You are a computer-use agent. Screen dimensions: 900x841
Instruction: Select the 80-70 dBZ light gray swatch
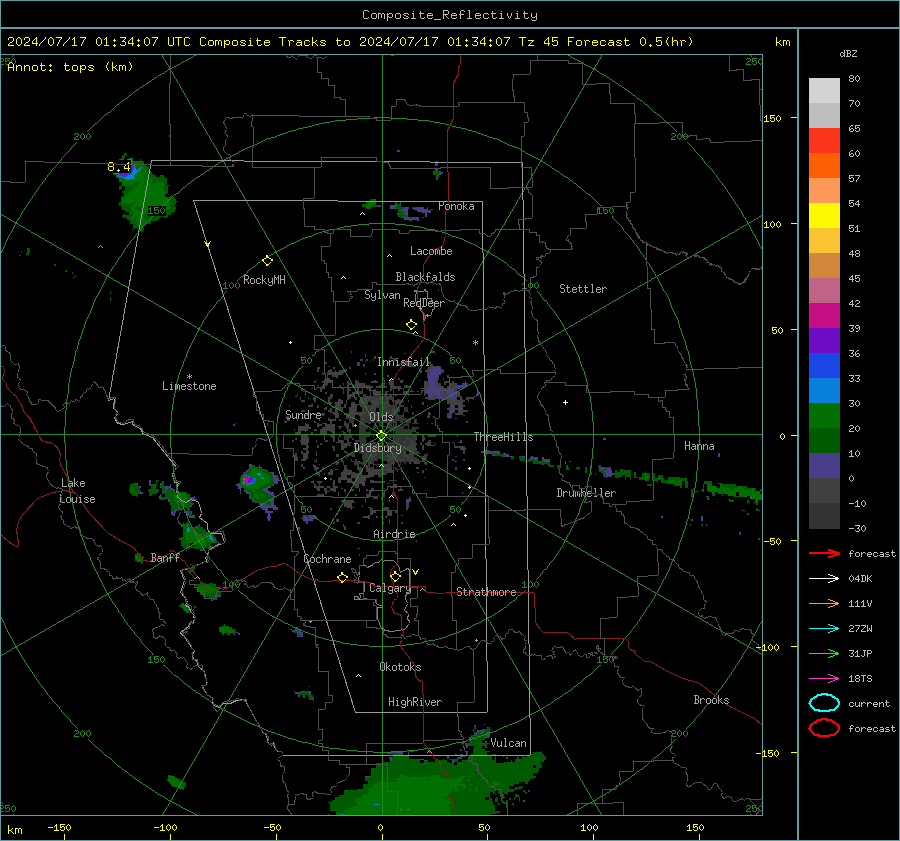(824, 91)
